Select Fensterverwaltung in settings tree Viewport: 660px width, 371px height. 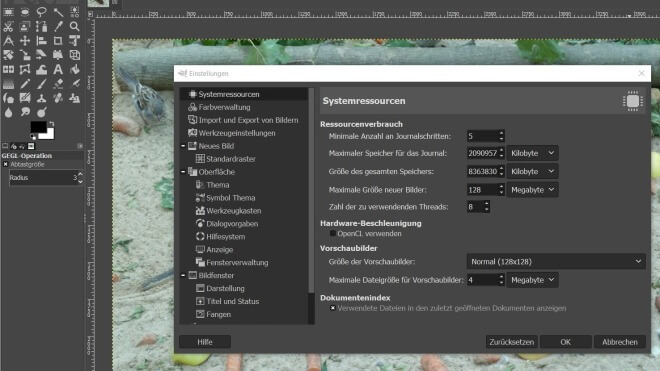coord(237,263)
